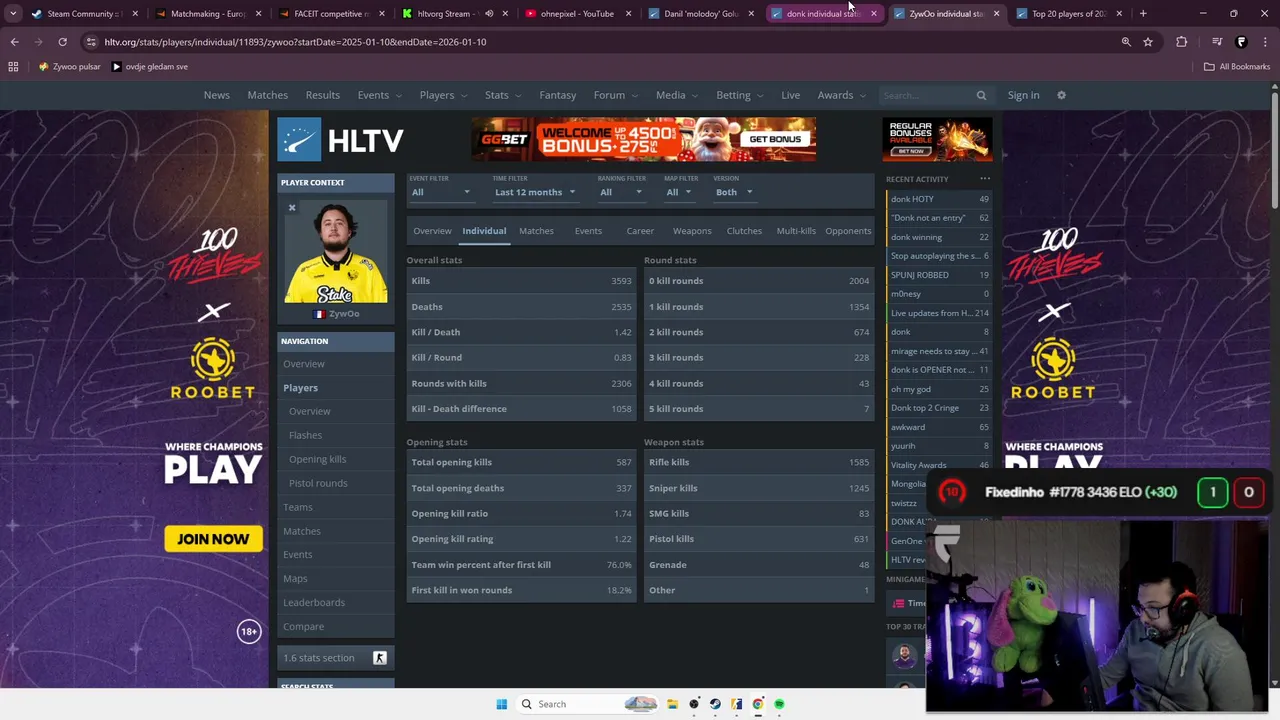Open the Chrome three-dot menu
The width and height of the screenshot is (1280, 720).
pyautogui.click(x=1265, y=42)
